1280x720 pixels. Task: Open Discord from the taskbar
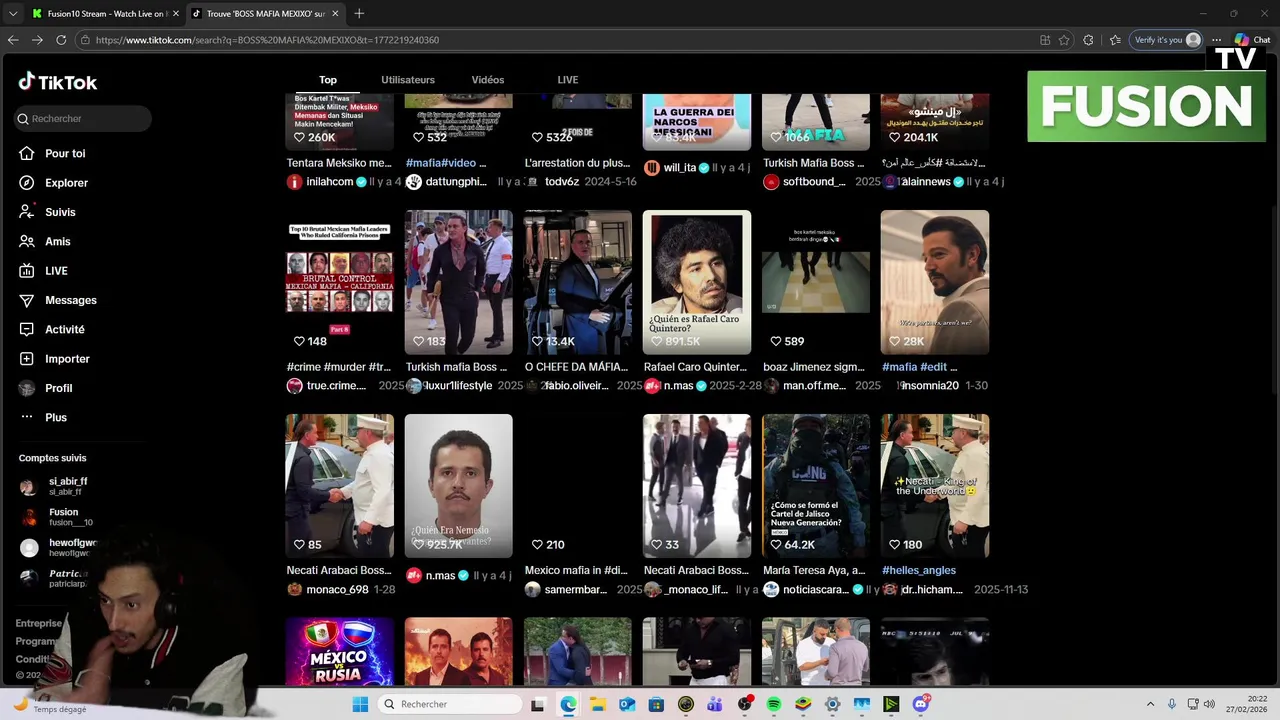pos(920,704)
